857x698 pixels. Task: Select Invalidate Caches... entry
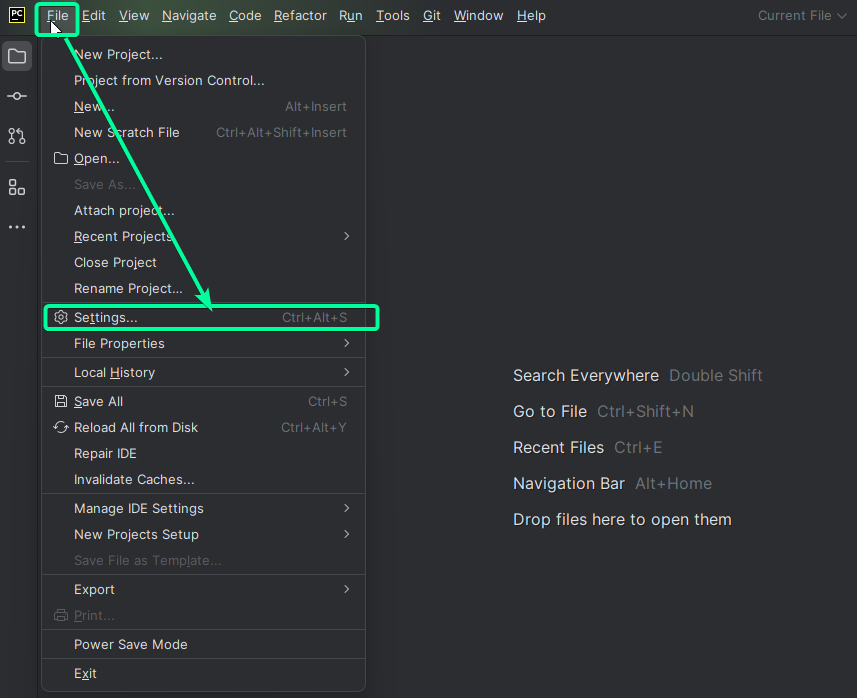point(203,479)
